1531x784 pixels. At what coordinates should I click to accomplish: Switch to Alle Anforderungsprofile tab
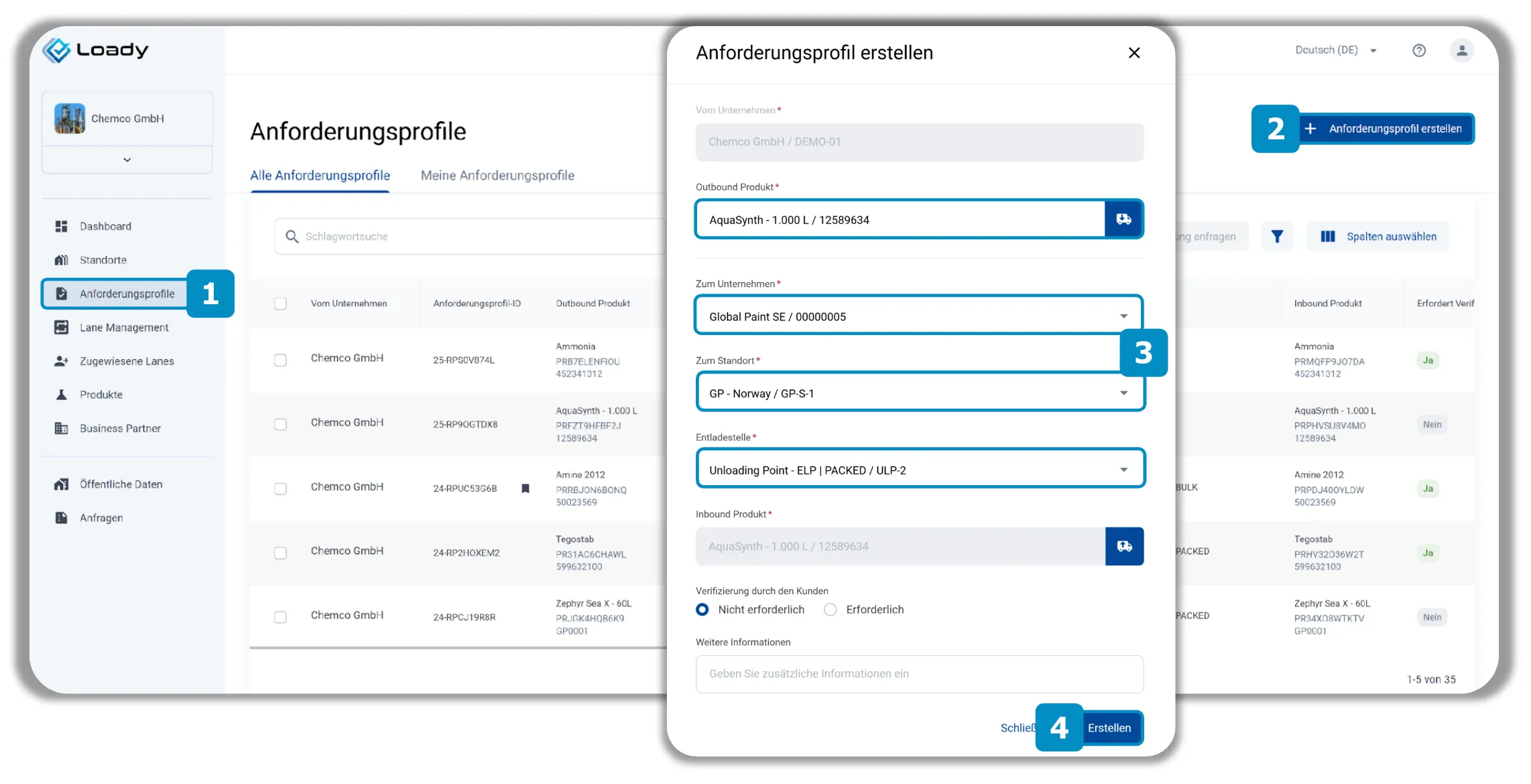click(x=320, y=176)
